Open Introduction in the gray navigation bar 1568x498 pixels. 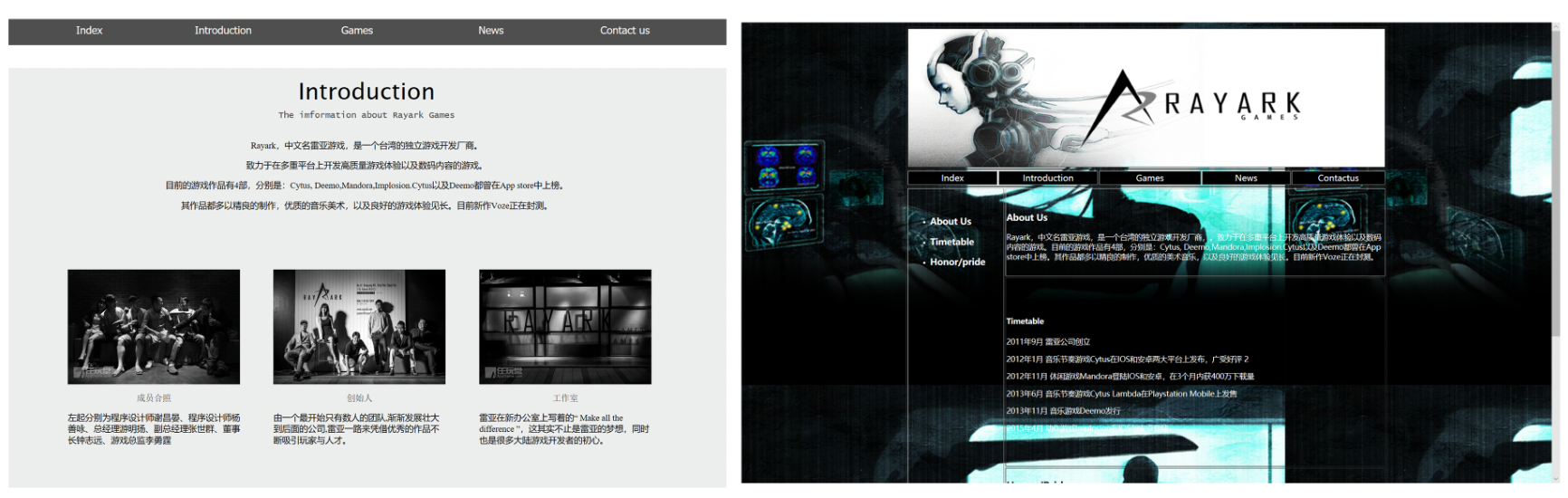(x=223, y=31)
